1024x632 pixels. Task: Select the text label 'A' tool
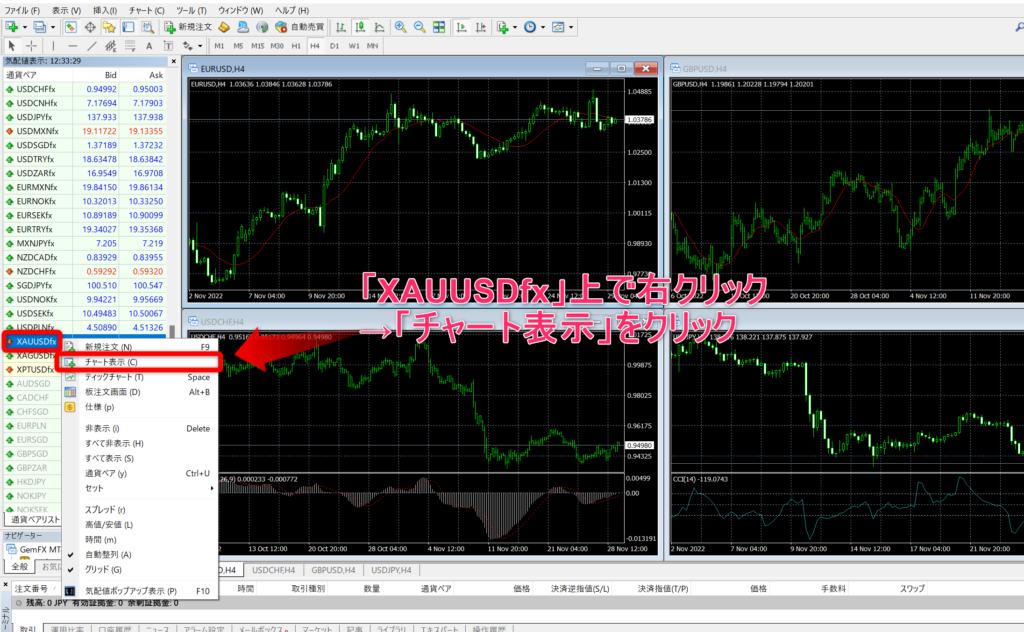pyautogui.click(x=149, y=46)
